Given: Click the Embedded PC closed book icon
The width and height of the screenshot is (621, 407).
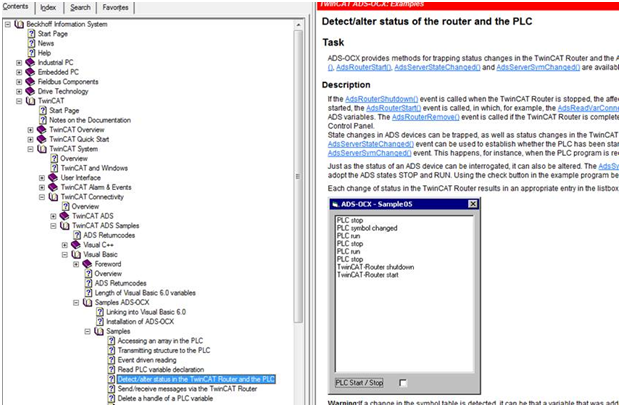Looking at the screenshot, I should click(30, 72).
